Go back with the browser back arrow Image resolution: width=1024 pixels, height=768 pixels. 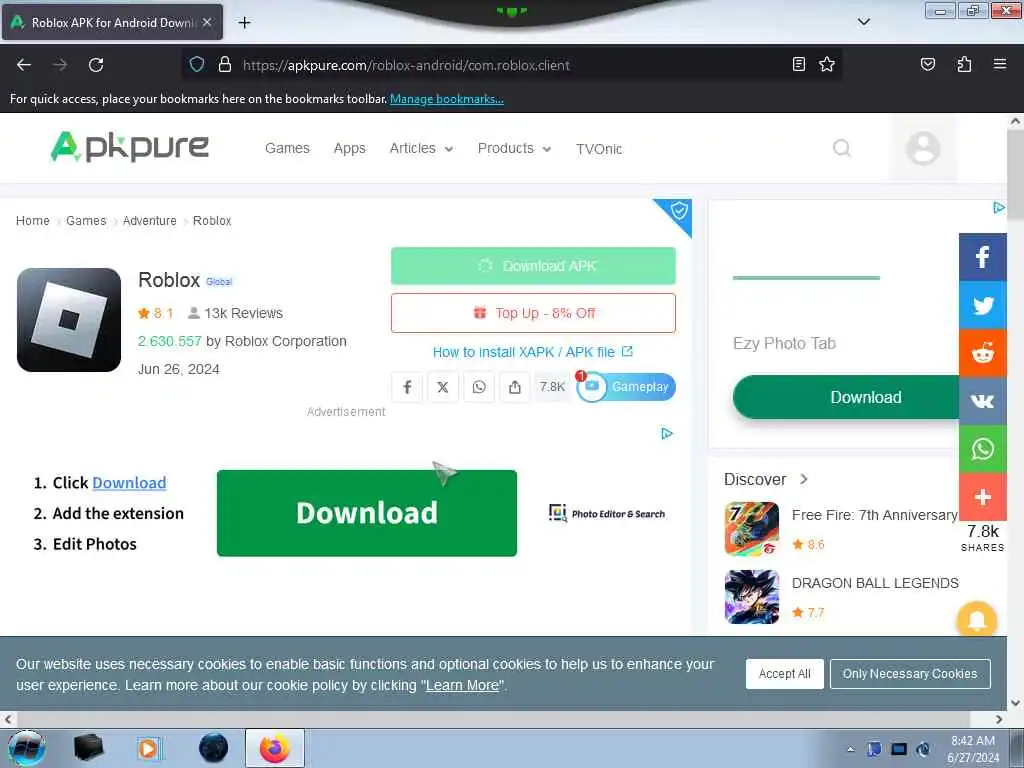coord(24,65)
